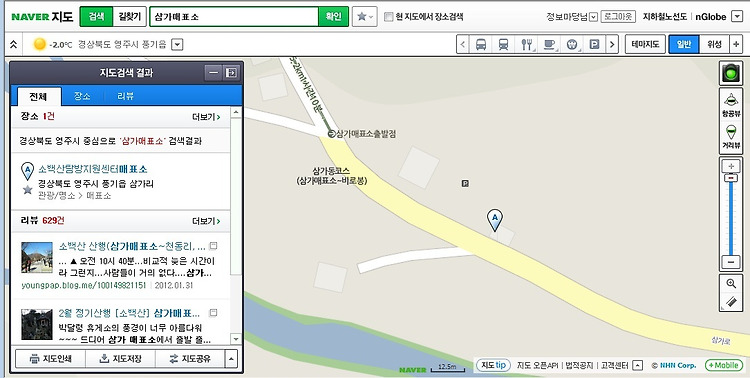750x378 pixels.
Task: Open second review in new window icon
Action: tap(213, 313)
